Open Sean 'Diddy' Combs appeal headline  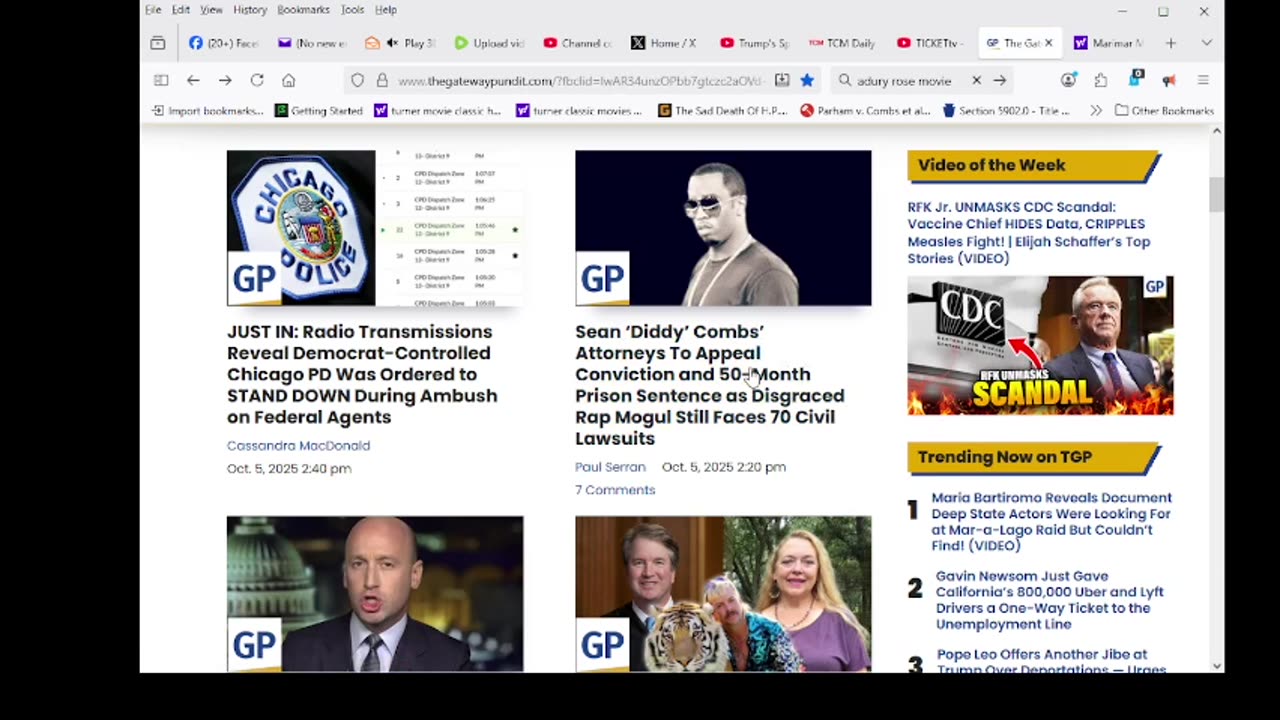(710, 385)
